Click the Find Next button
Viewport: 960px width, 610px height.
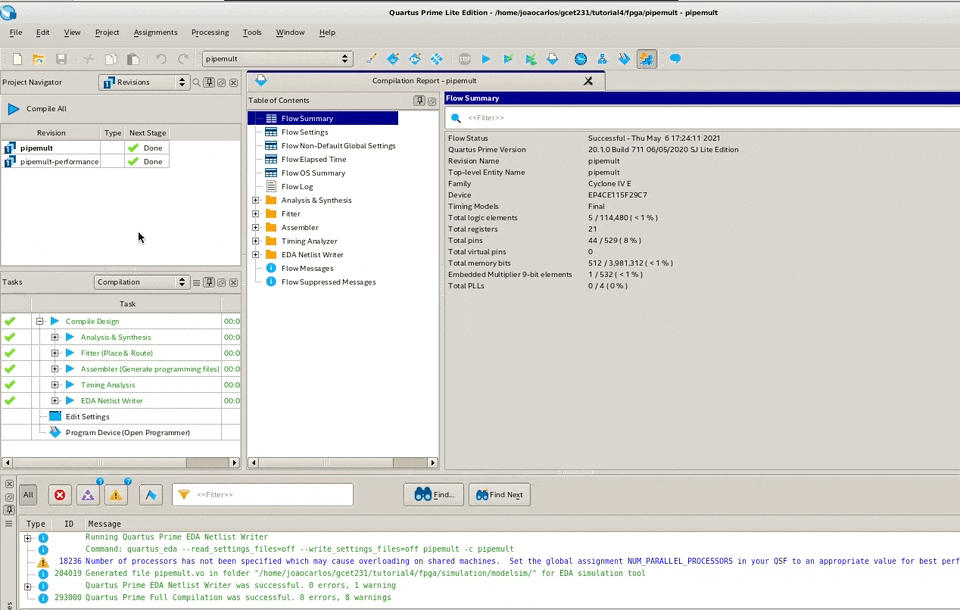click(499, 495)
